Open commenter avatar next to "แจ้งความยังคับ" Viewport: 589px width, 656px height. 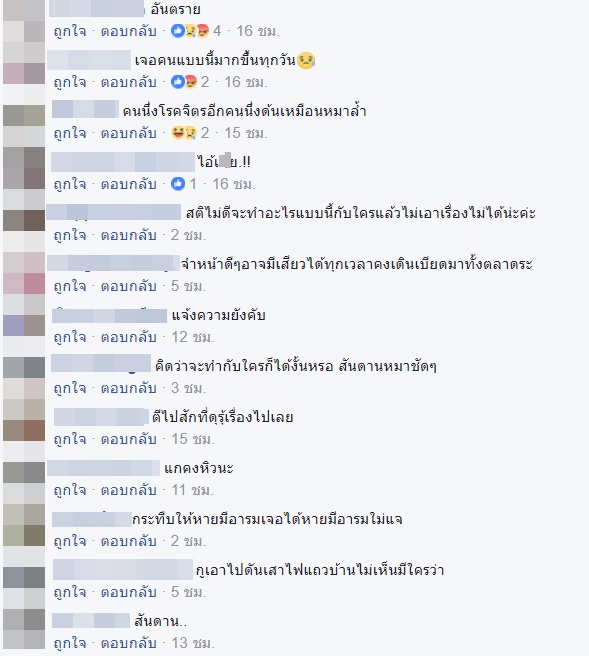pyautogui.click(x=24, y=315)
